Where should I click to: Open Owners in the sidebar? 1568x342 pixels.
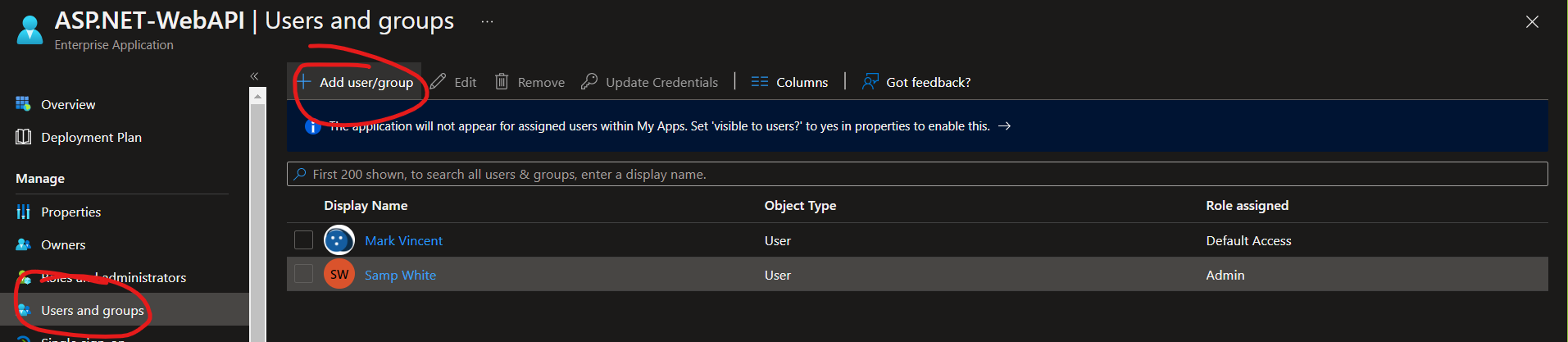point(63,244)
